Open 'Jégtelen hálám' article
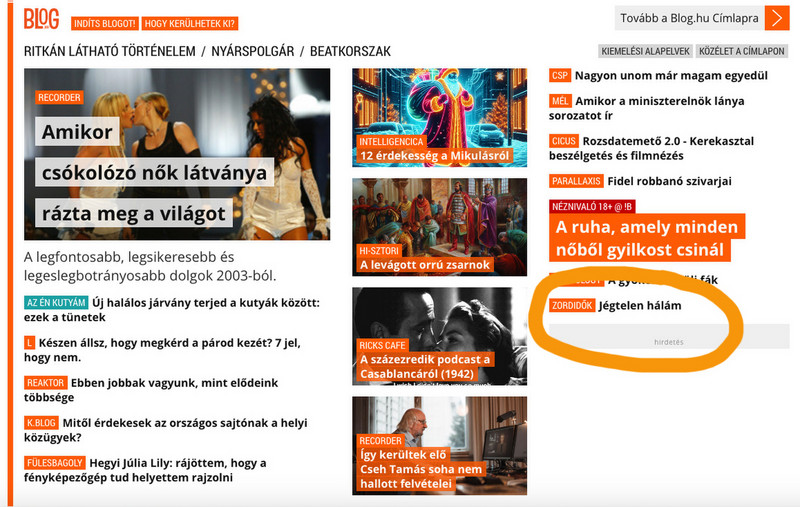 coord(640,306)
